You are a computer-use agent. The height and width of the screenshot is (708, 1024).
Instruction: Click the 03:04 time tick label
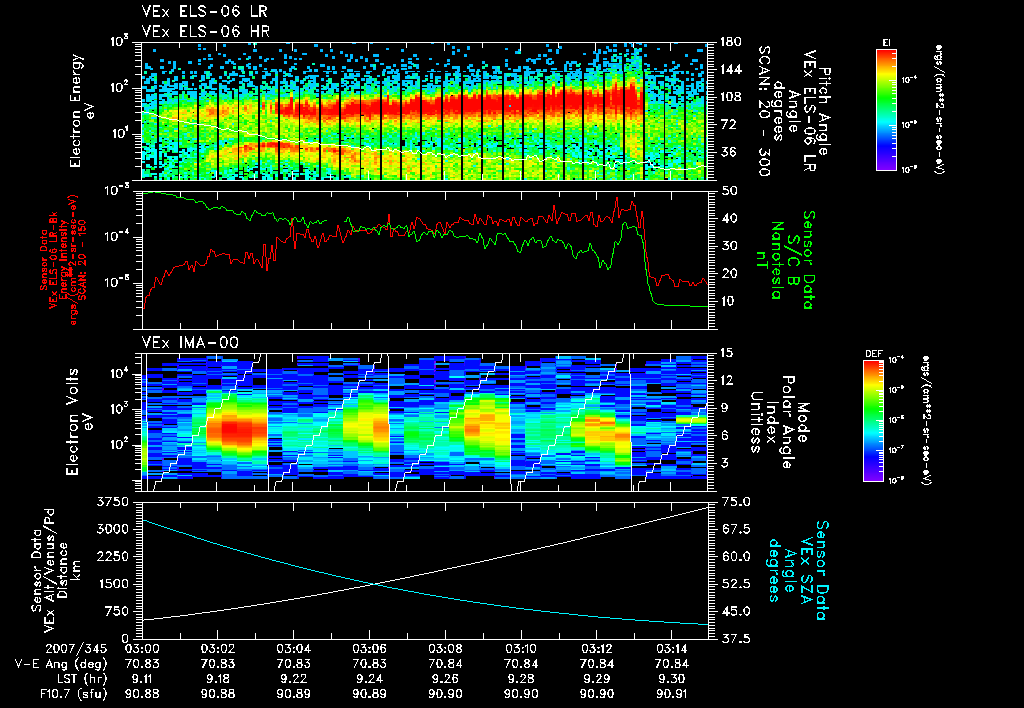click(294, 649)
